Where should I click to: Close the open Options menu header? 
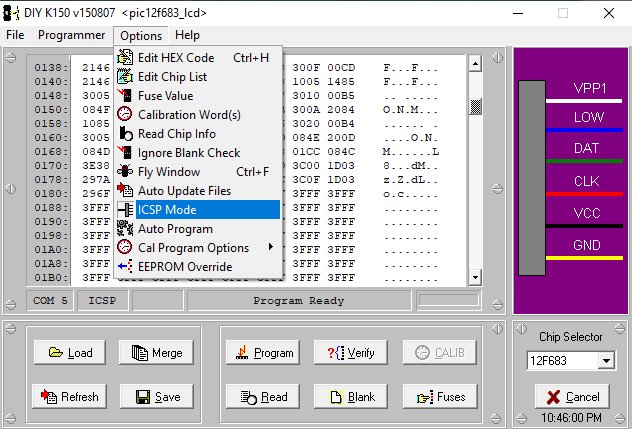[141, 35]
